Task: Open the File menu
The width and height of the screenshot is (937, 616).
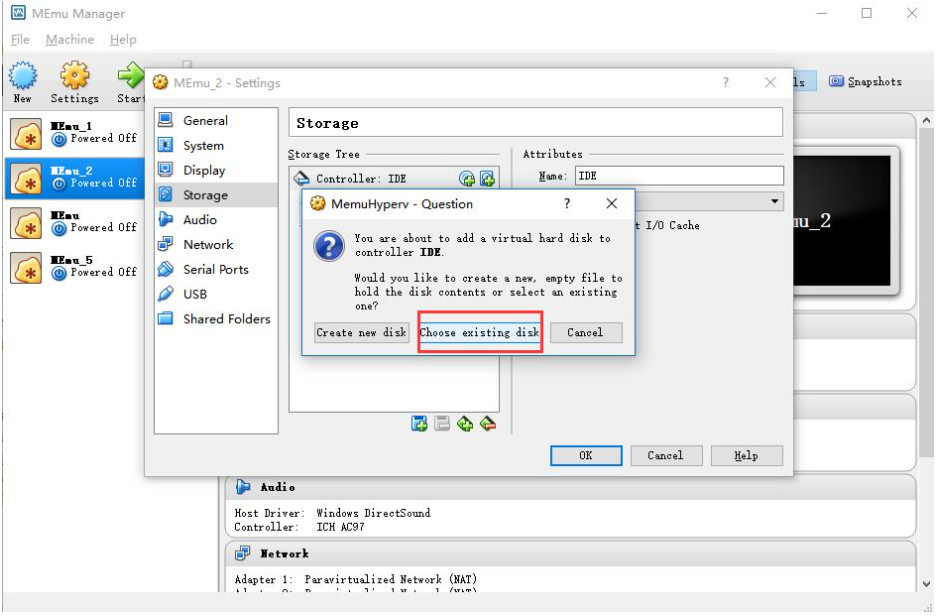Action: [20, 40]
